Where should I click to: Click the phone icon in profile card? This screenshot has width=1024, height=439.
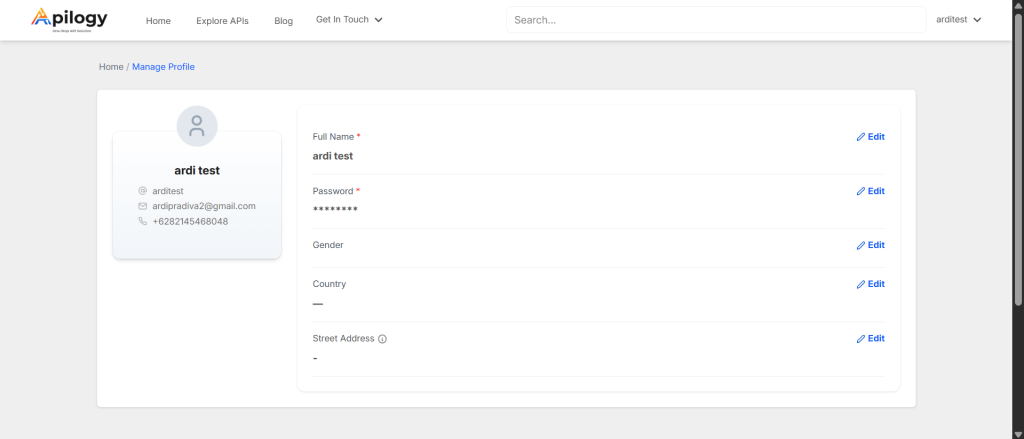click(x=142, y=221)
